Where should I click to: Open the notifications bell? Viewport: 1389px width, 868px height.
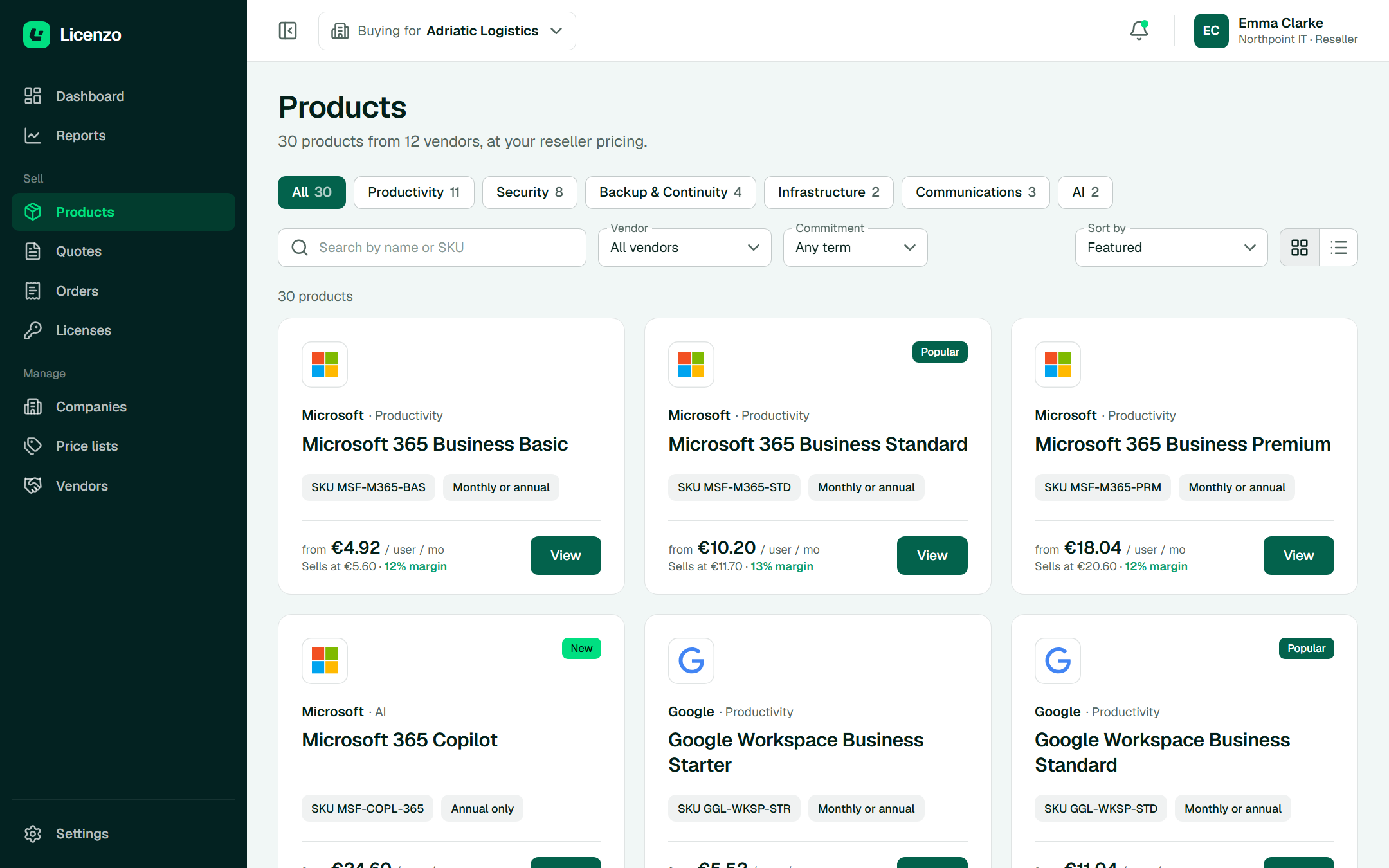[1139, 30]
